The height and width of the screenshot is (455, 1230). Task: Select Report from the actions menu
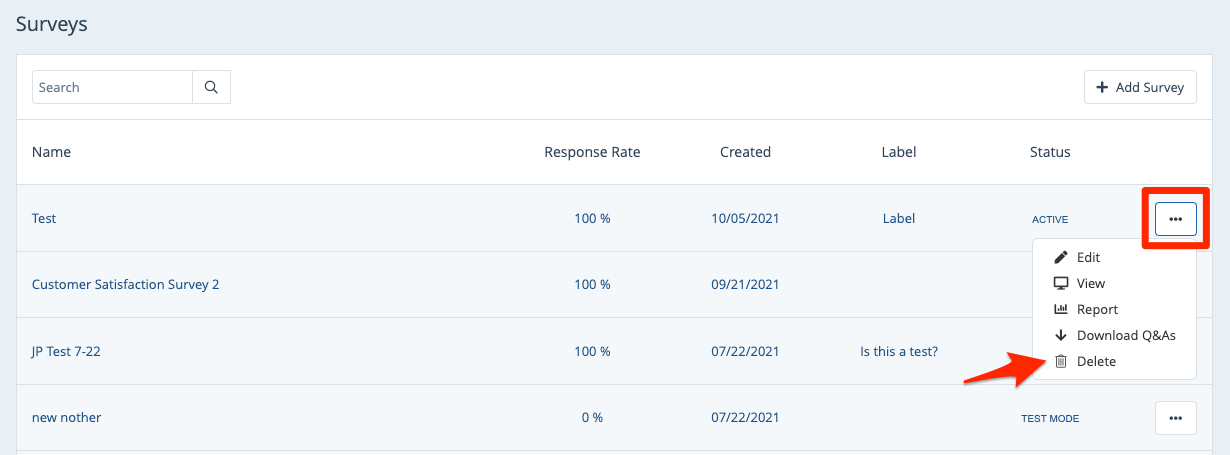[x=1097, y=309]
